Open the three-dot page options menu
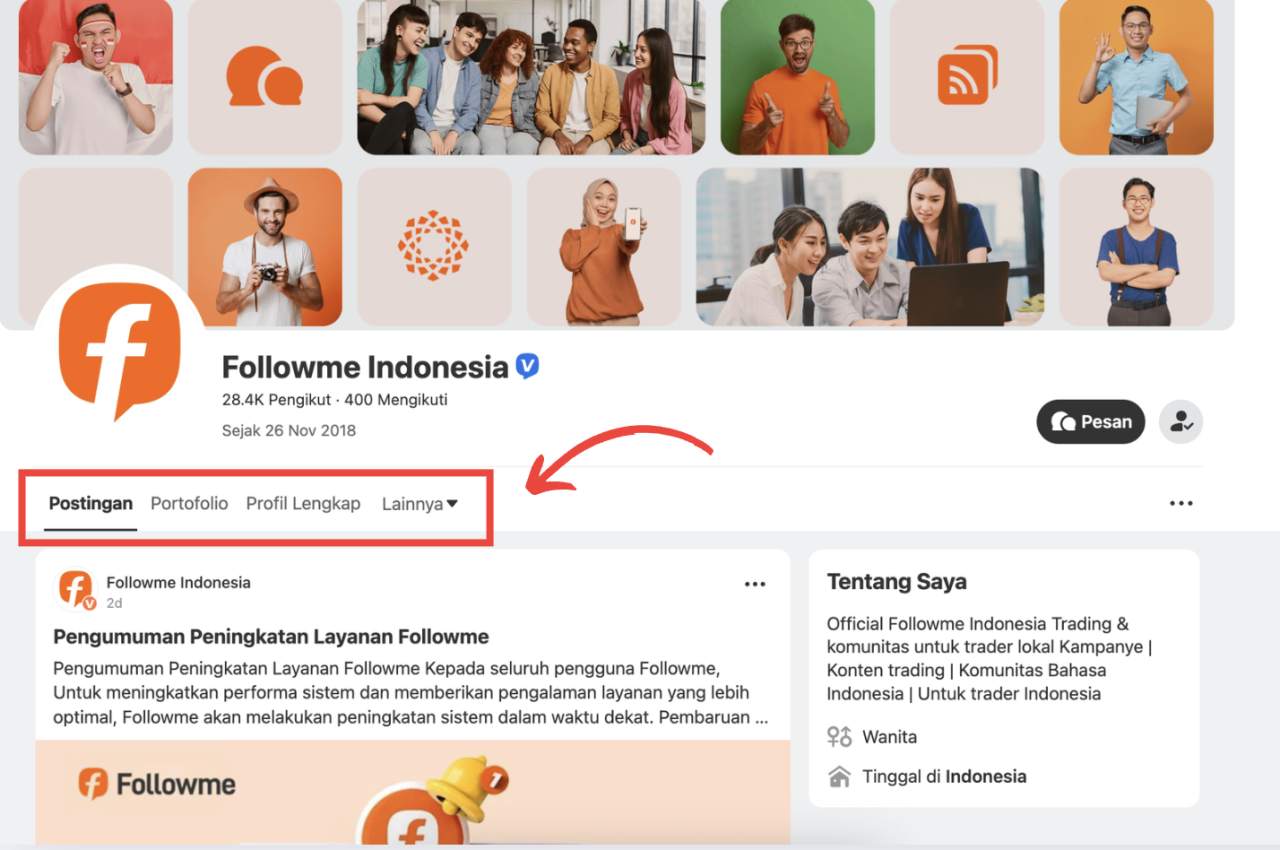This screenshot has height=850, width=1280. (1181, 503)
